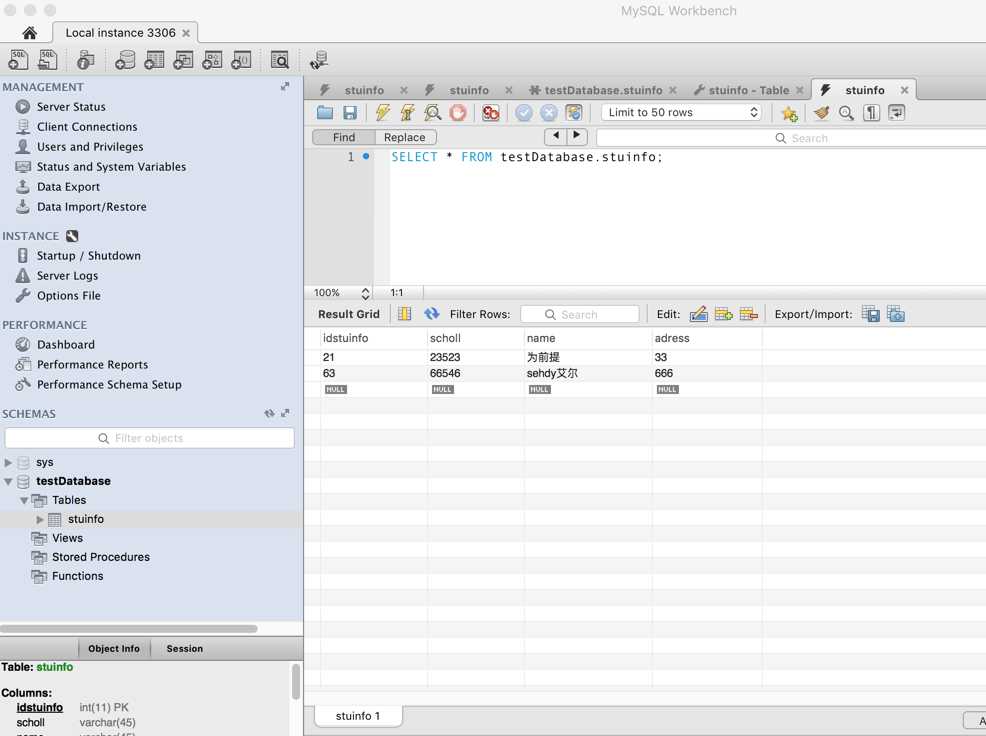This screenshot has height=736, width=986.
Task: Open the Limit to 50 rows dropdown
Action: [x=682, y=113]
